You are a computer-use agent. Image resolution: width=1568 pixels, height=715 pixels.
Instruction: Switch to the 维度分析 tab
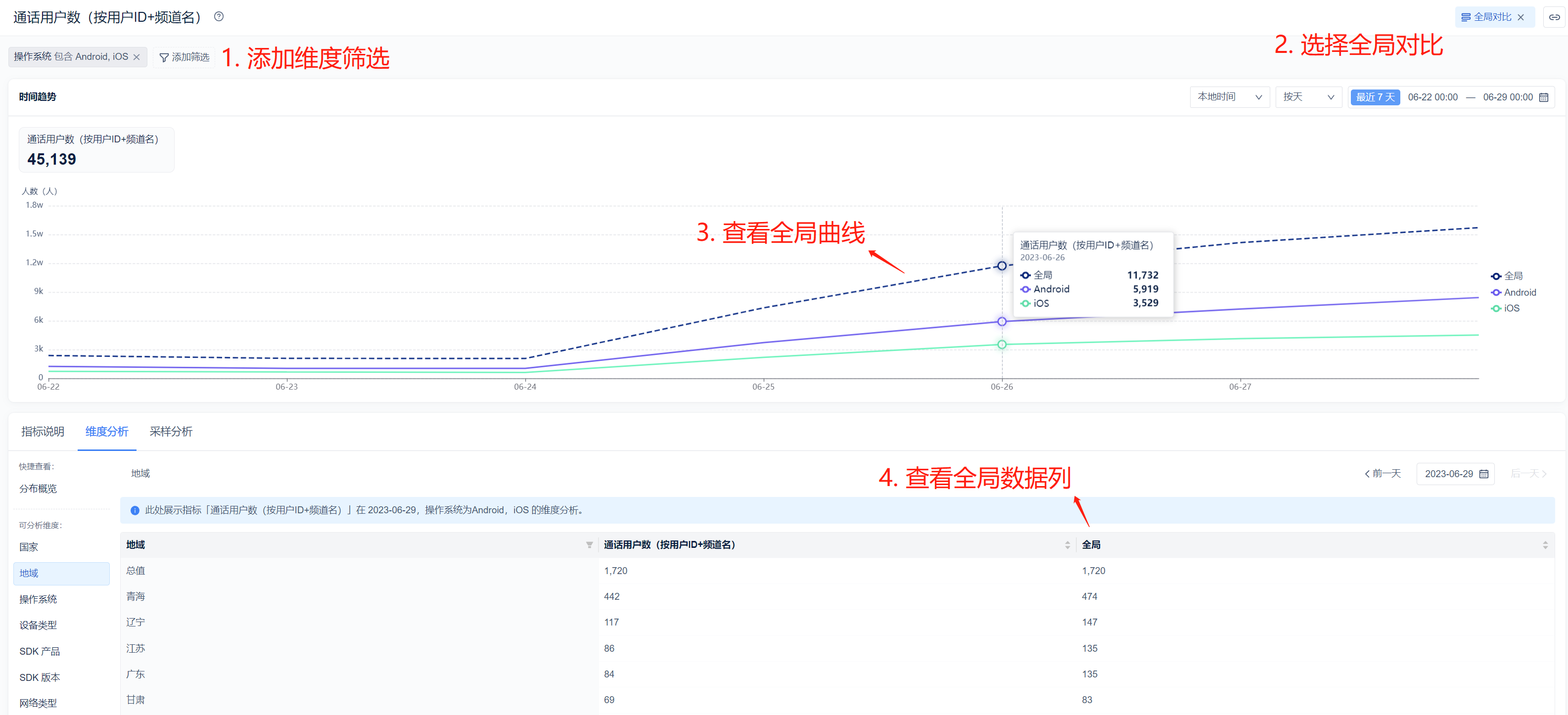(x=106, y=432)
